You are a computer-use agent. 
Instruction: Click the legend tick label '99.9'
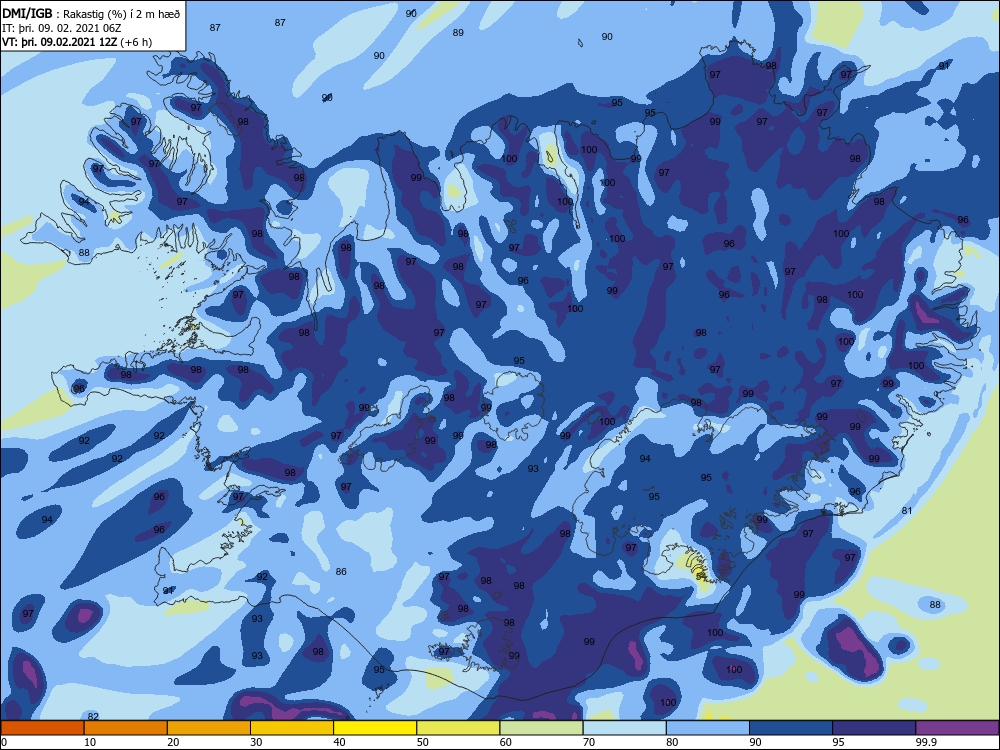(x=926, y=742)
